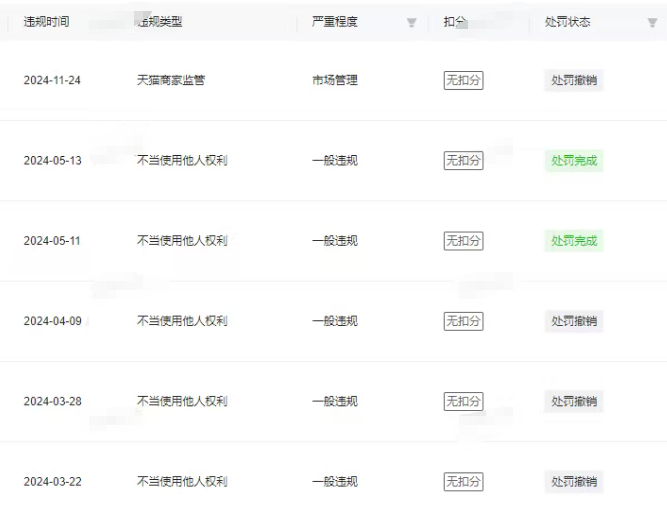The width and height of the screenshot is (667, 519).
Task: Click 处罚撤销 status for the 2024-03-22 violation
Action: coord(574,482)
